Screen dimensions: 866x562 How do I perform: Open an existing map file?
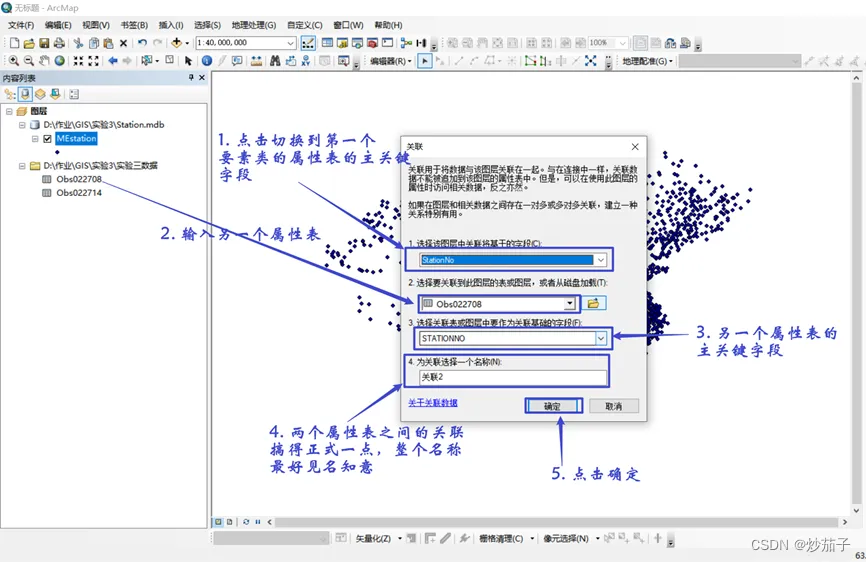tap(29, 43)
